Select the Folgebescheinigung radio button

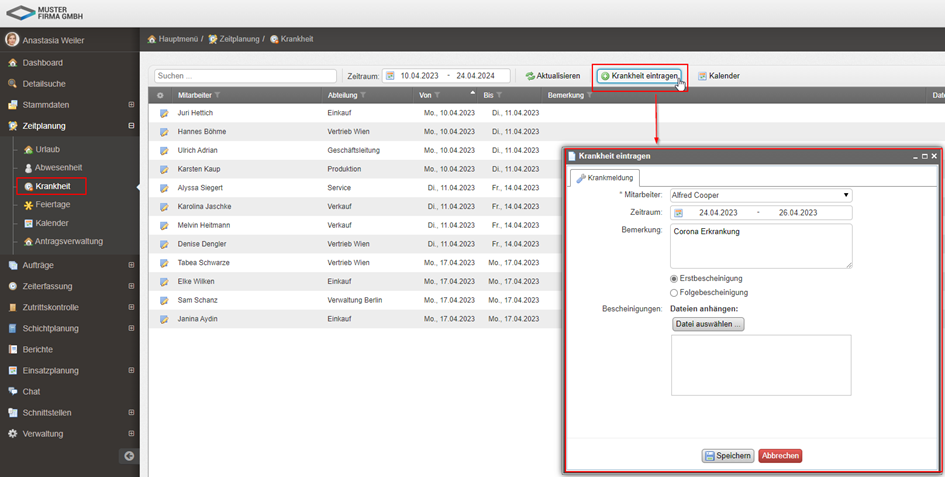point(674,293)
